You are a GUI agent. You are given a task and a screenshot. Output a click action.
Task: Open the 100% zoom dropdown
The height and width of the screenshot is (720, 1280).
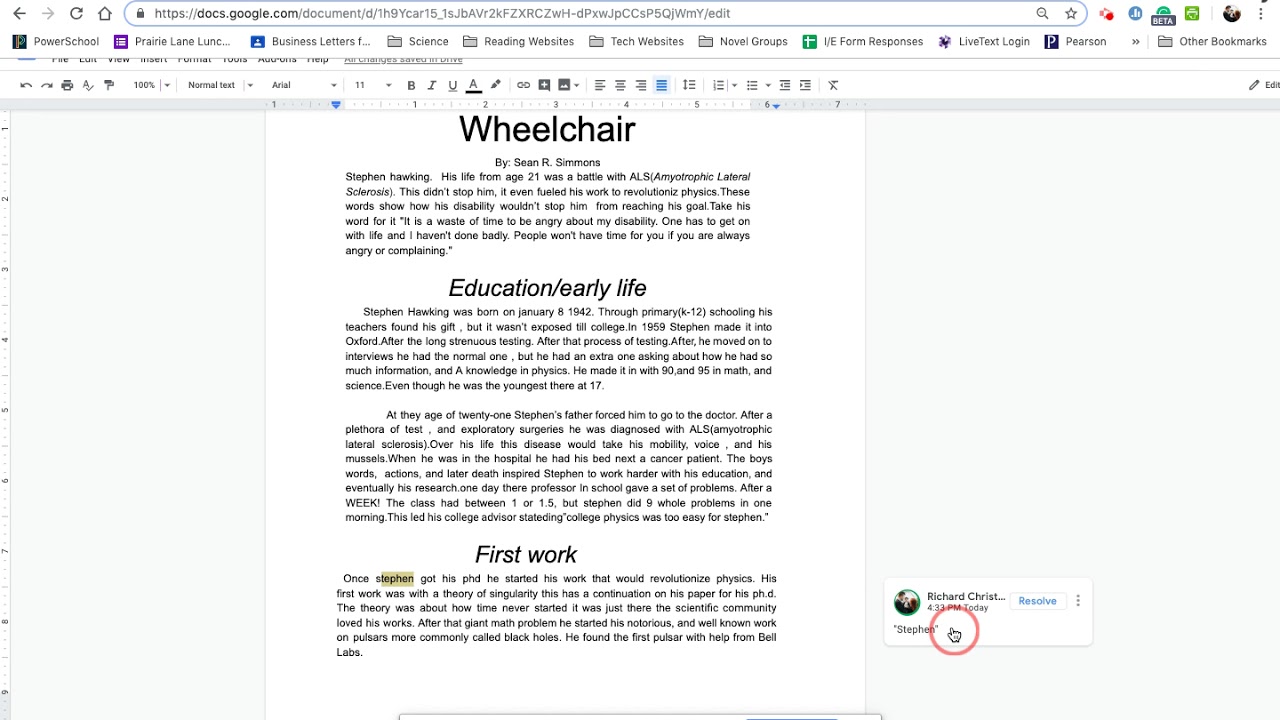click(x=152, y=85)
